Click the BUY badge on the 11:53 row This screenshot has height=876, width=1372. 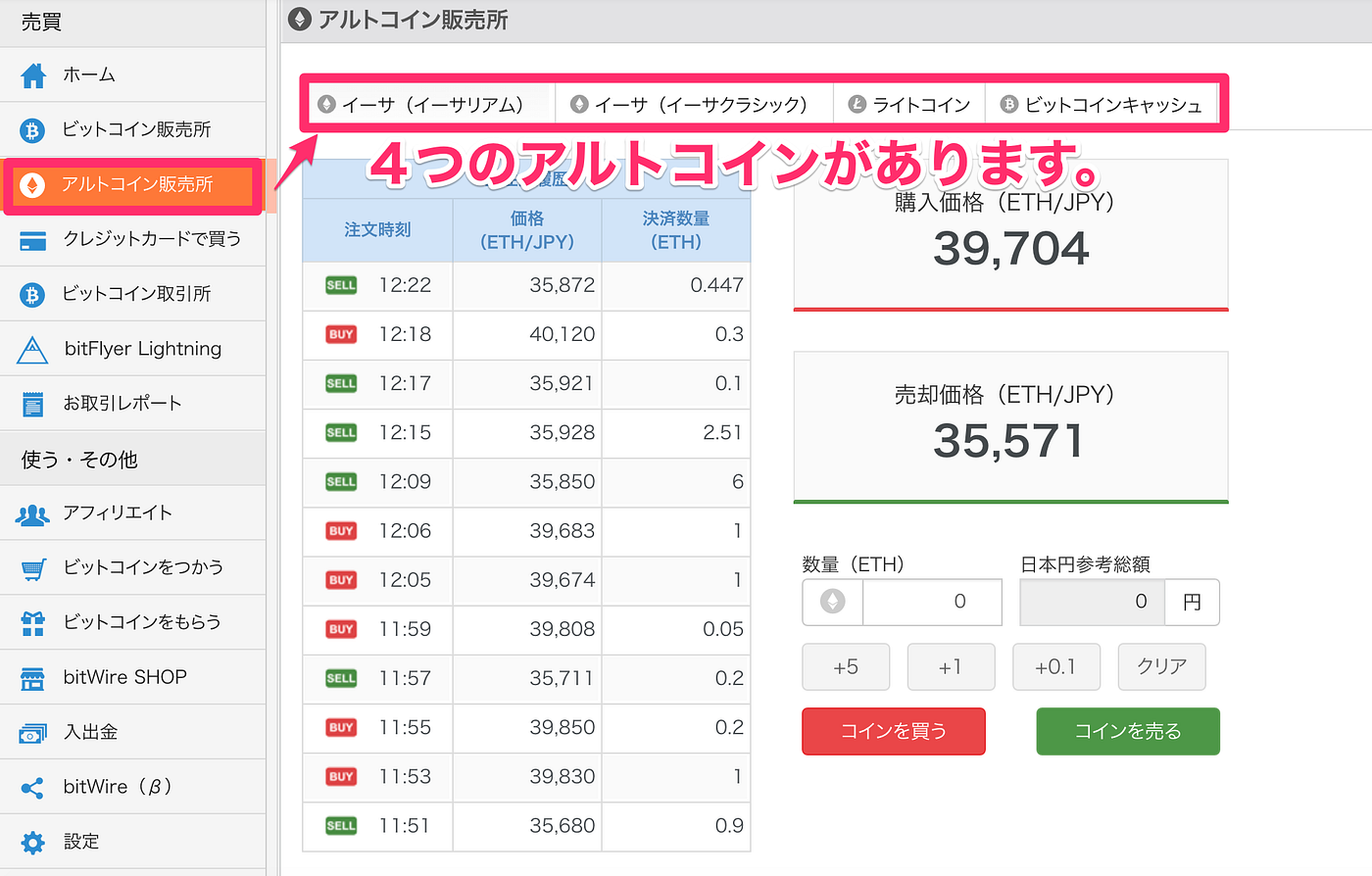(341, 776)
